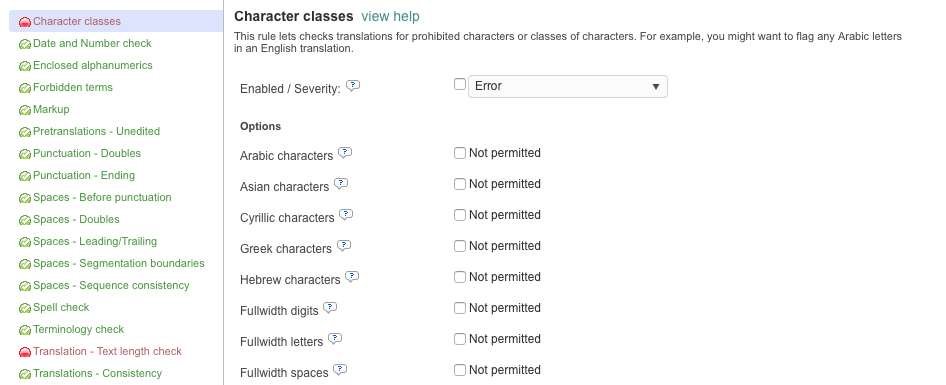Click help bubble icon beside Arabic characters

pyautogui.click(x=344, y=153)
